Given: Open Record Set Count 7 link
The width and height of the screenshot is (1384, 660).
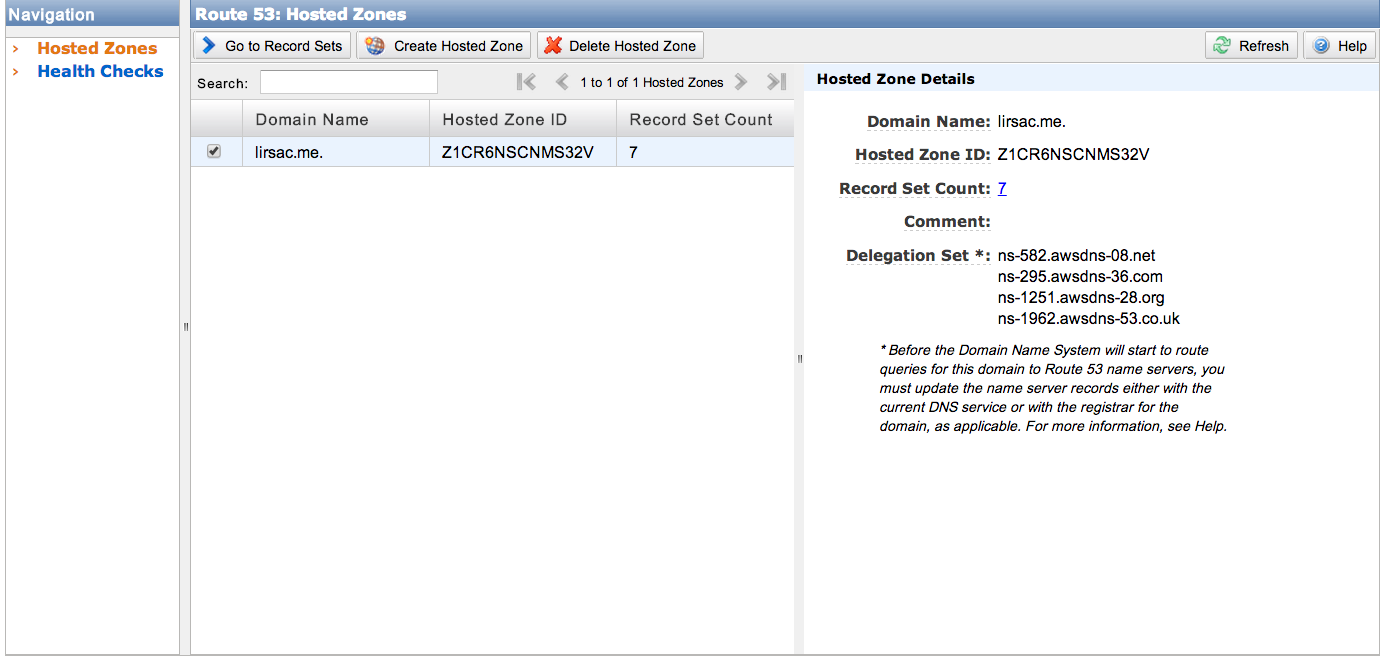Looking at the screenshot, I should (x=1002, y=188).
